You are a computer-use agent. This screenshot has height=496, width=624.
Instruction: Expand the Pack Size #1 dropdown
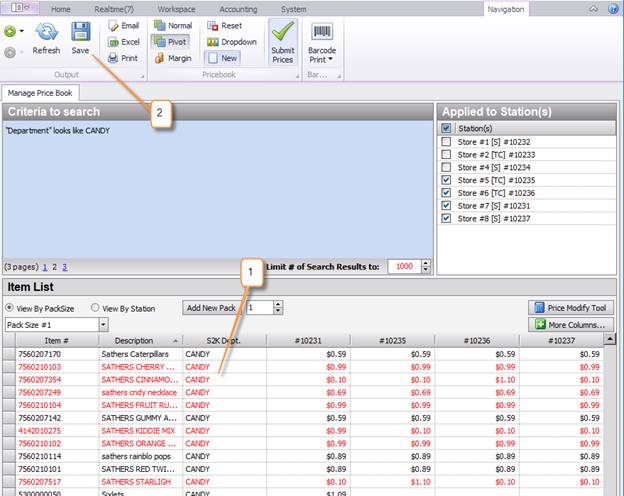click(102, 325)
